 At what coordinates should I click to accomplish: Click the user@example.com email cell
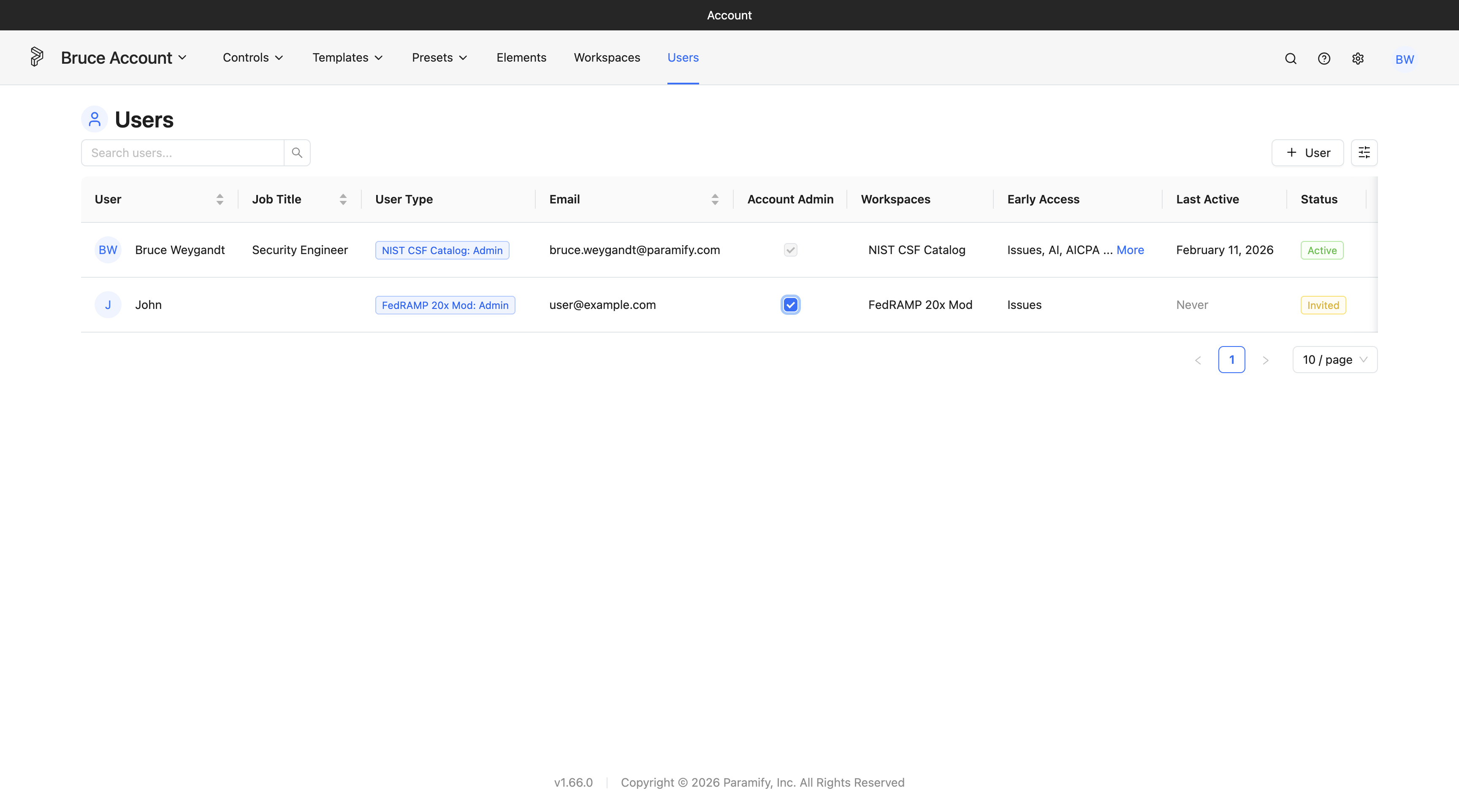point(602,305)
